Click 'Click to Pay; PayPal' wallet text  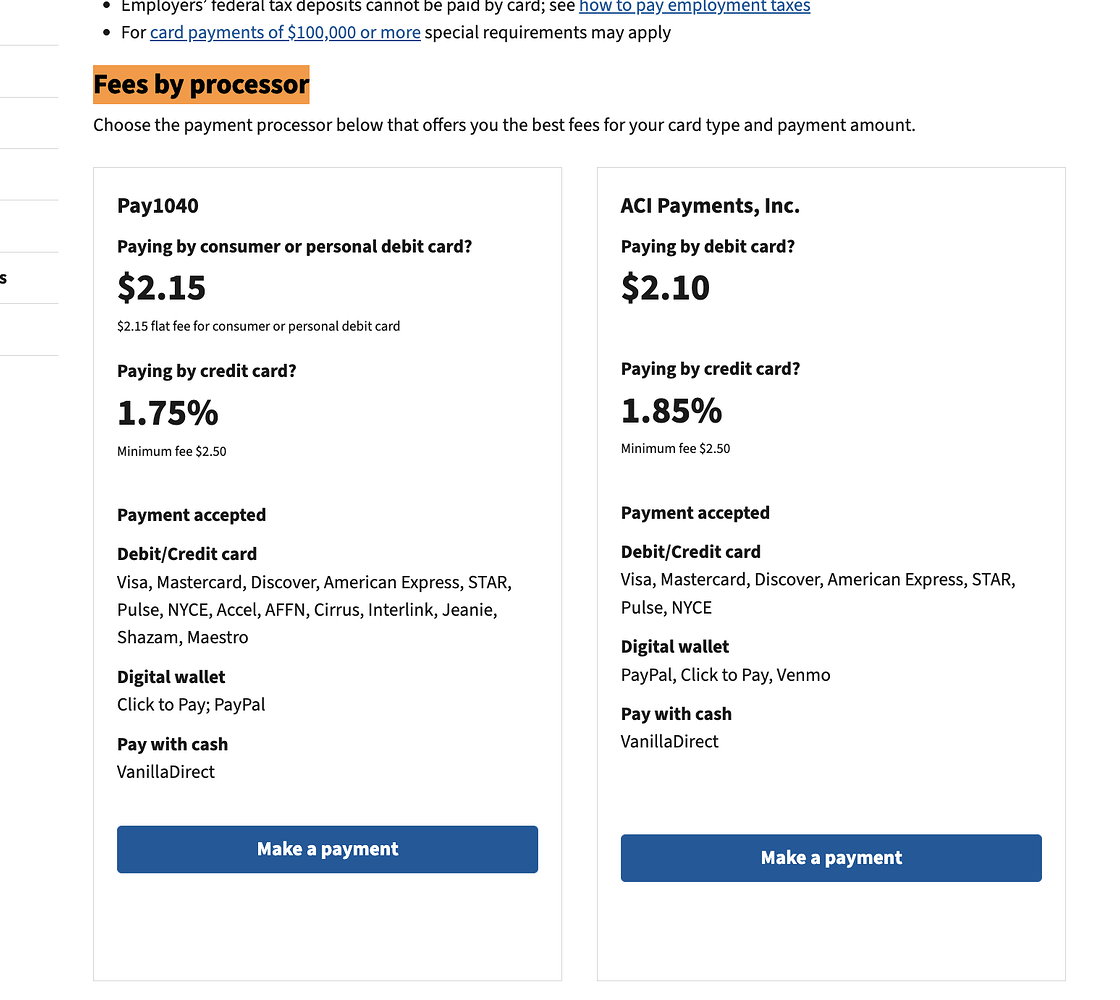191,705
